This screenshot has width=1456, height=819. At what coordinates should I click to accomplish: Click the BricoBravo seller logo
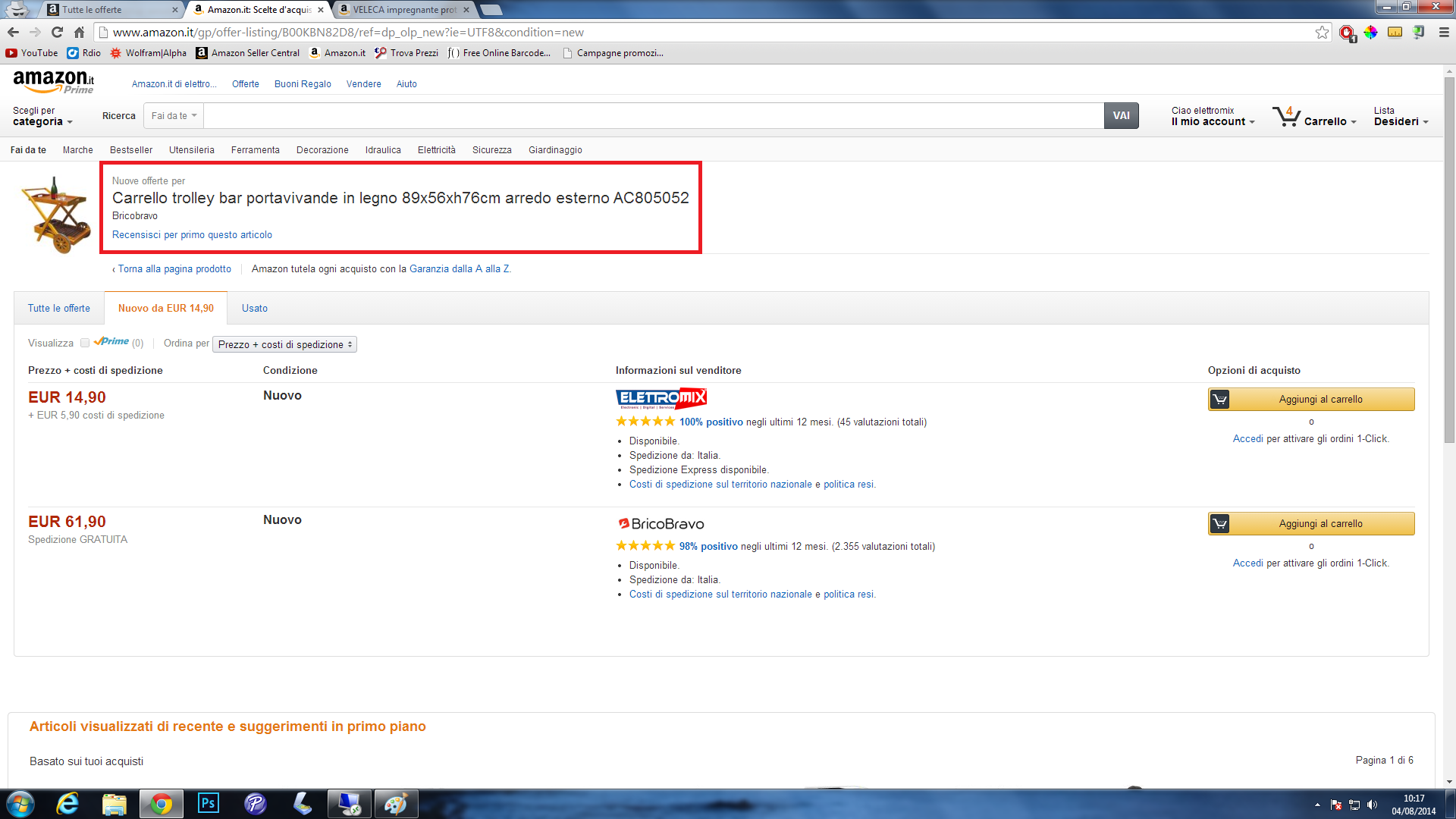(661, 524)
